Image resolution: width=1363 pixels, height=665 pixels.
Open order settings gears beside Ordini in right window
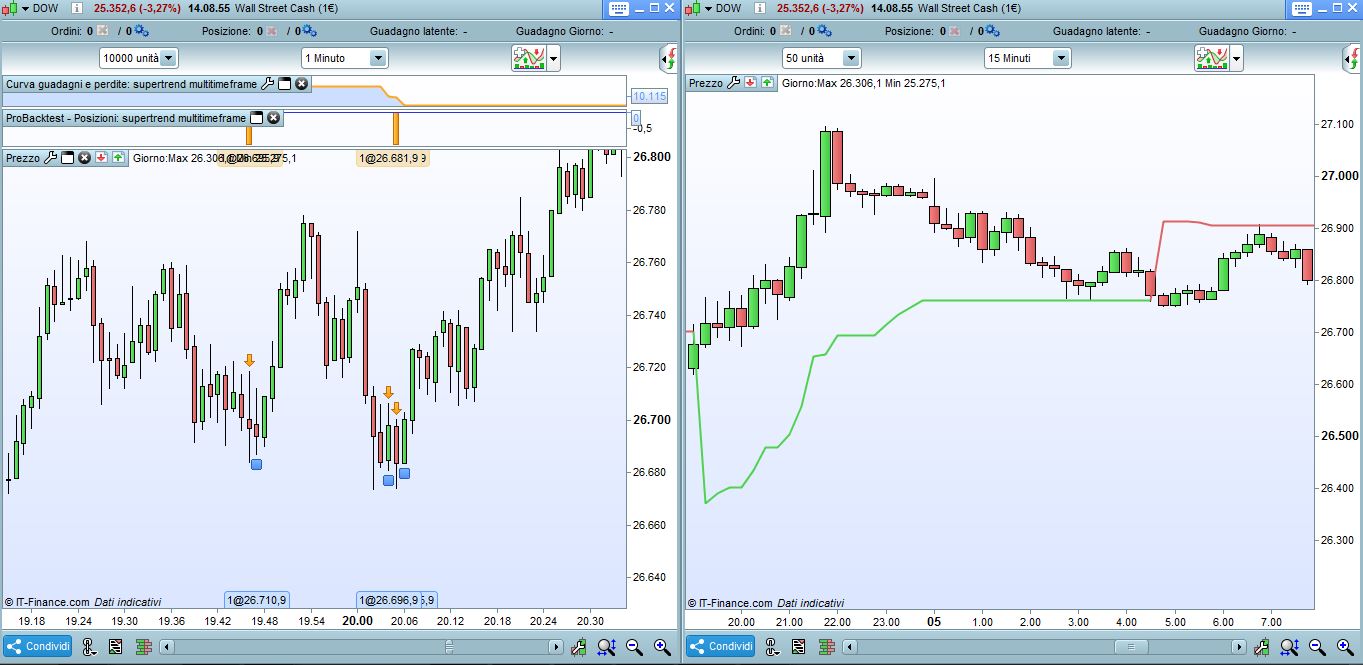823,31
